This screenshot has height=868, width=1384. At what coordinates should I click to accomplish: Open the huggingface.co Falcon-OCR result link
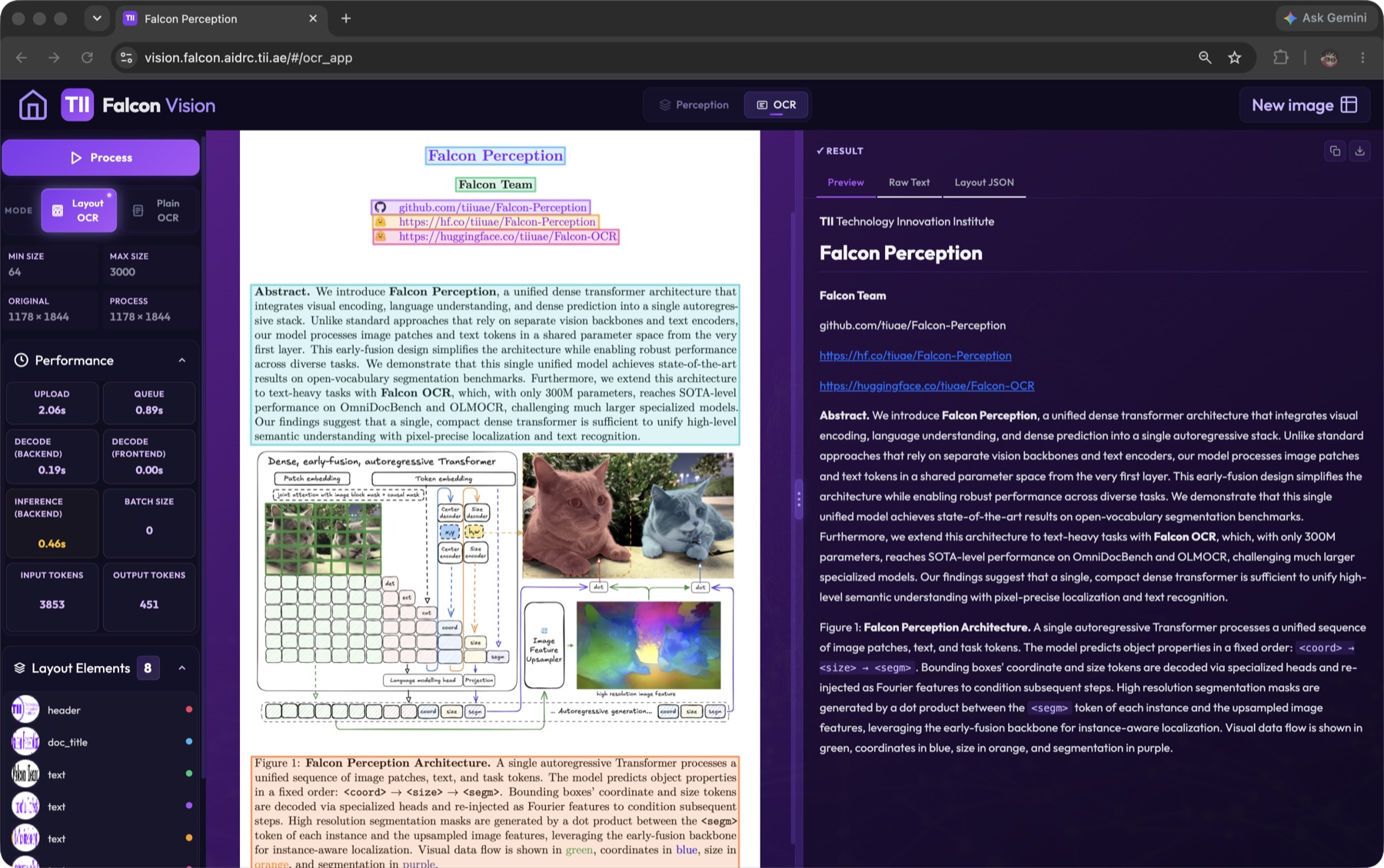927,385
